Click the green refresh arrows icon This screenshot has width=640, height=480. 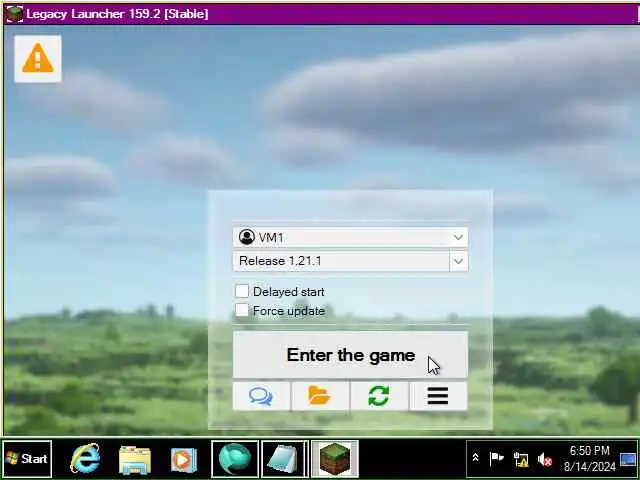pyautogui.click(x=379, y=396)
